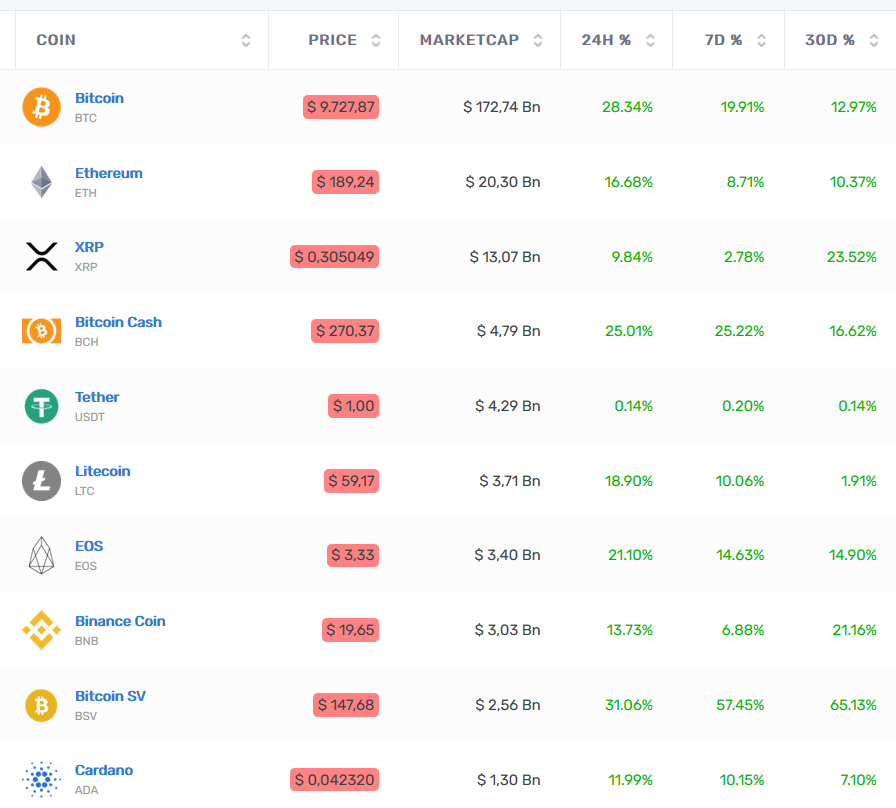Click Bitcoin price $ 9.727,87
Image resolution: width=896 pixels, height=808 pixels.
click(341, 107)
